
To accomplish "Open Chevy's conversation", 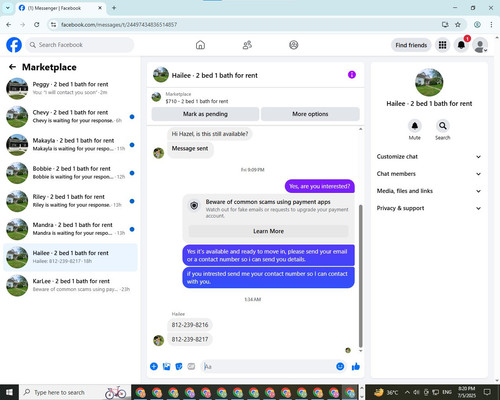I will pyautogui.click(x=70, y=116).
